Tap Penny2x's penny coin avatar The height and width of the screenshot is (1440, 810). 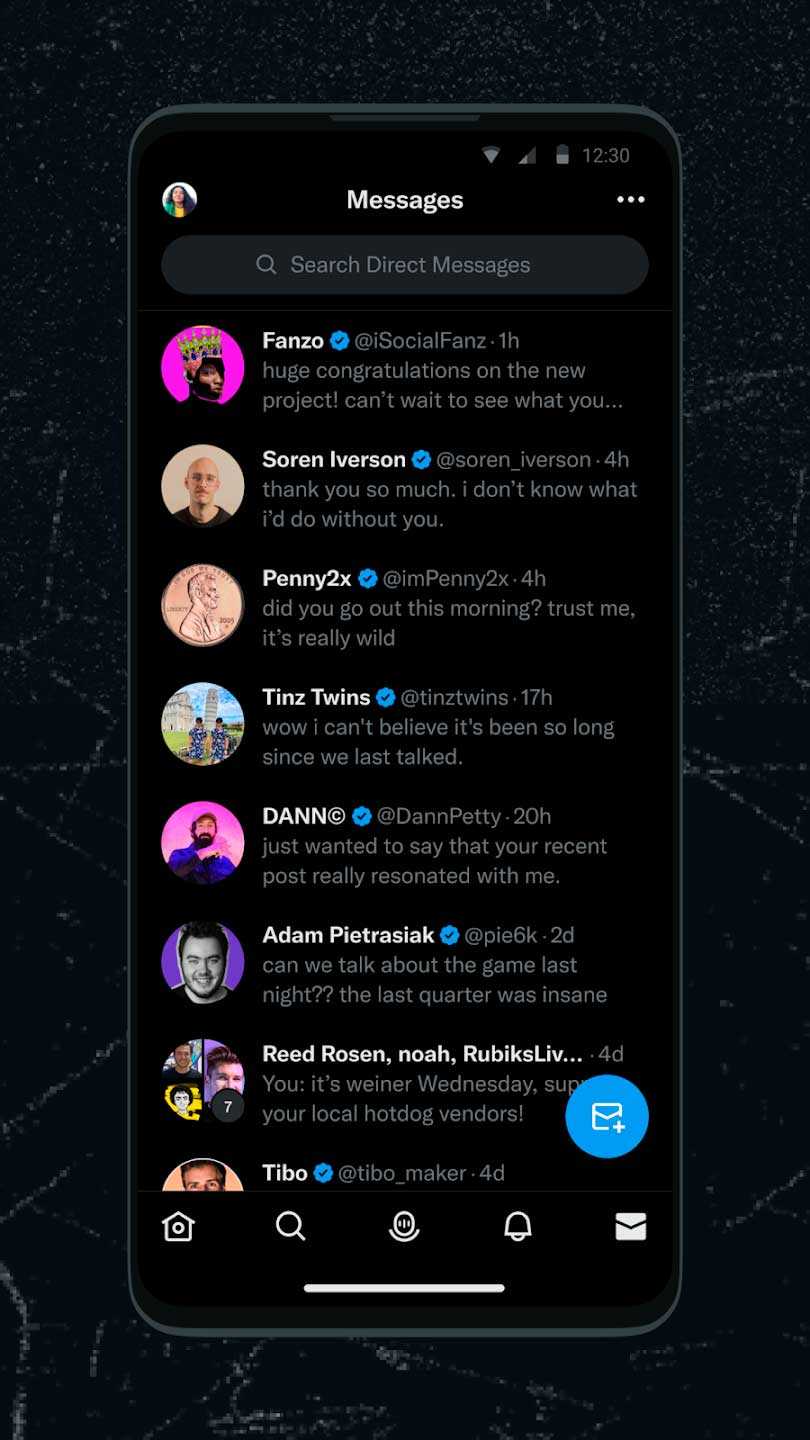click(x=203, y=605)
